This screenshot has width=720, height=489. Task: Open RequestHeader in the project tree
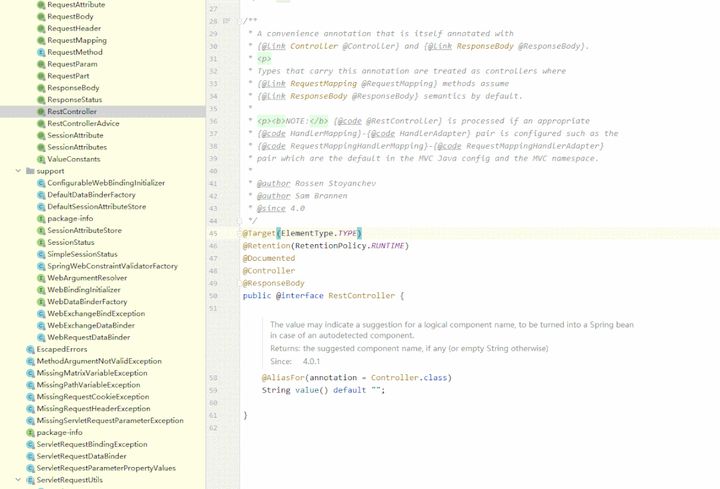click(x=74, y=28)
